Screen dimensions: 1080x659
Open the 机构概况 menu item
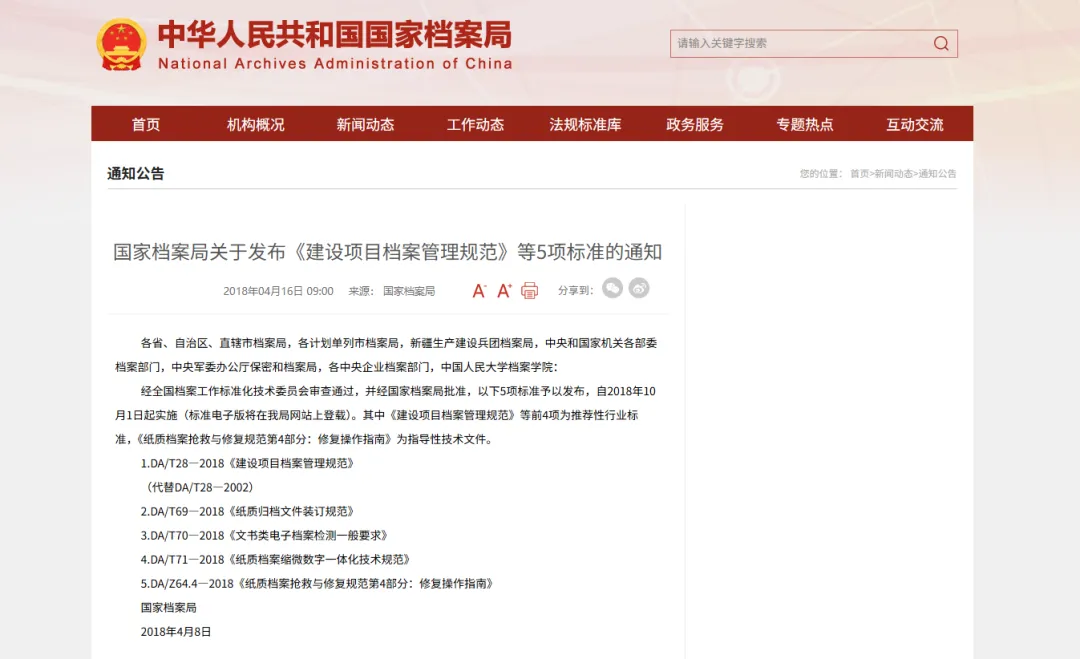click(256, 125)
